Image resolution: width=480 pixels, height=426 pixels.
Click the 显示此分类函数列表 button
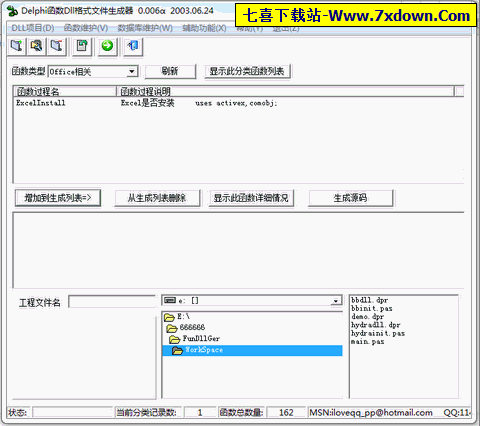pyautogui.click(x=247, y=71)
